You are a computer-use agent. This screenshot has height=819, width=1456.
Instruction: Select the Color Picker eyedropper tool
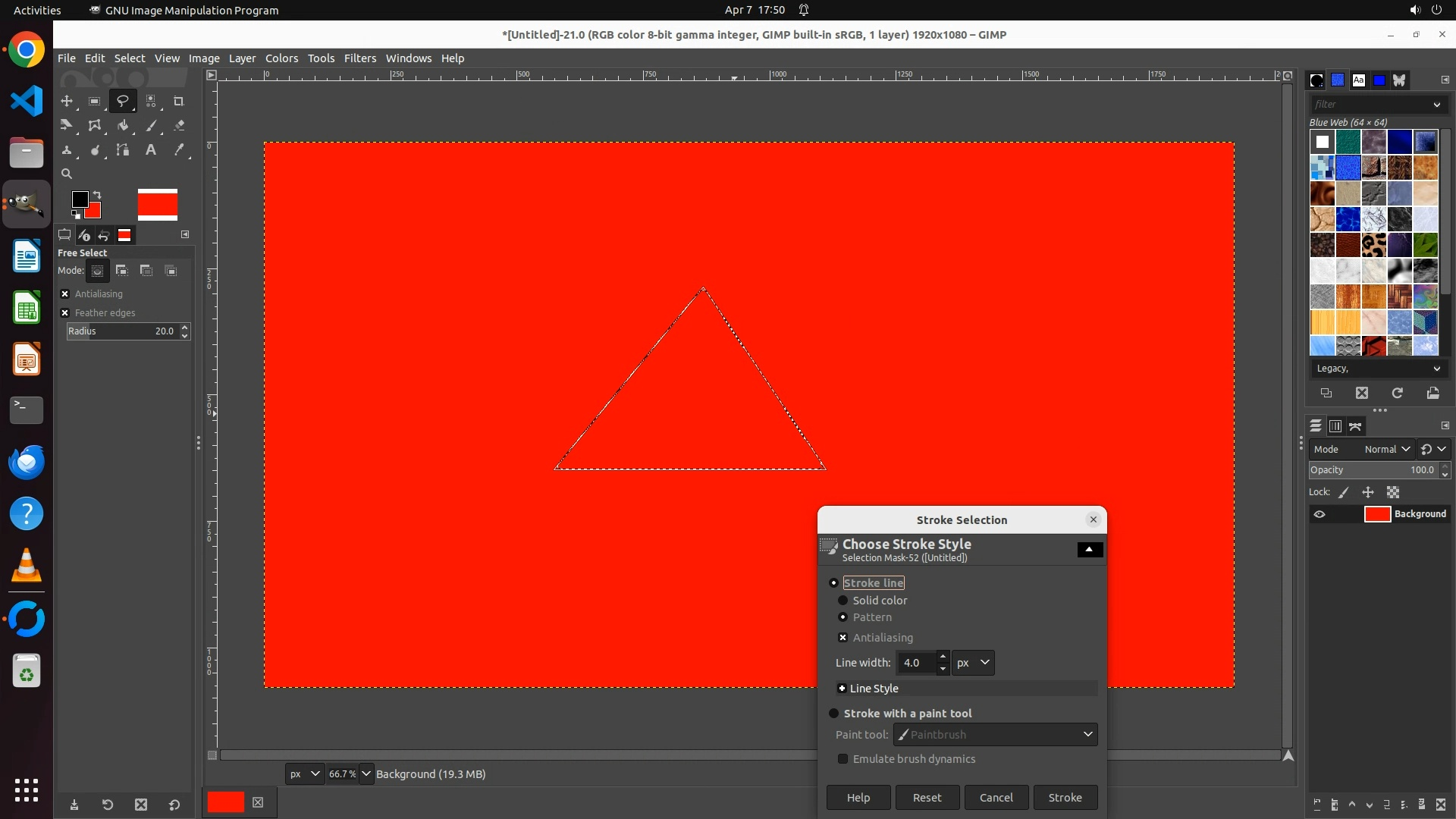(x=179, y=150)
